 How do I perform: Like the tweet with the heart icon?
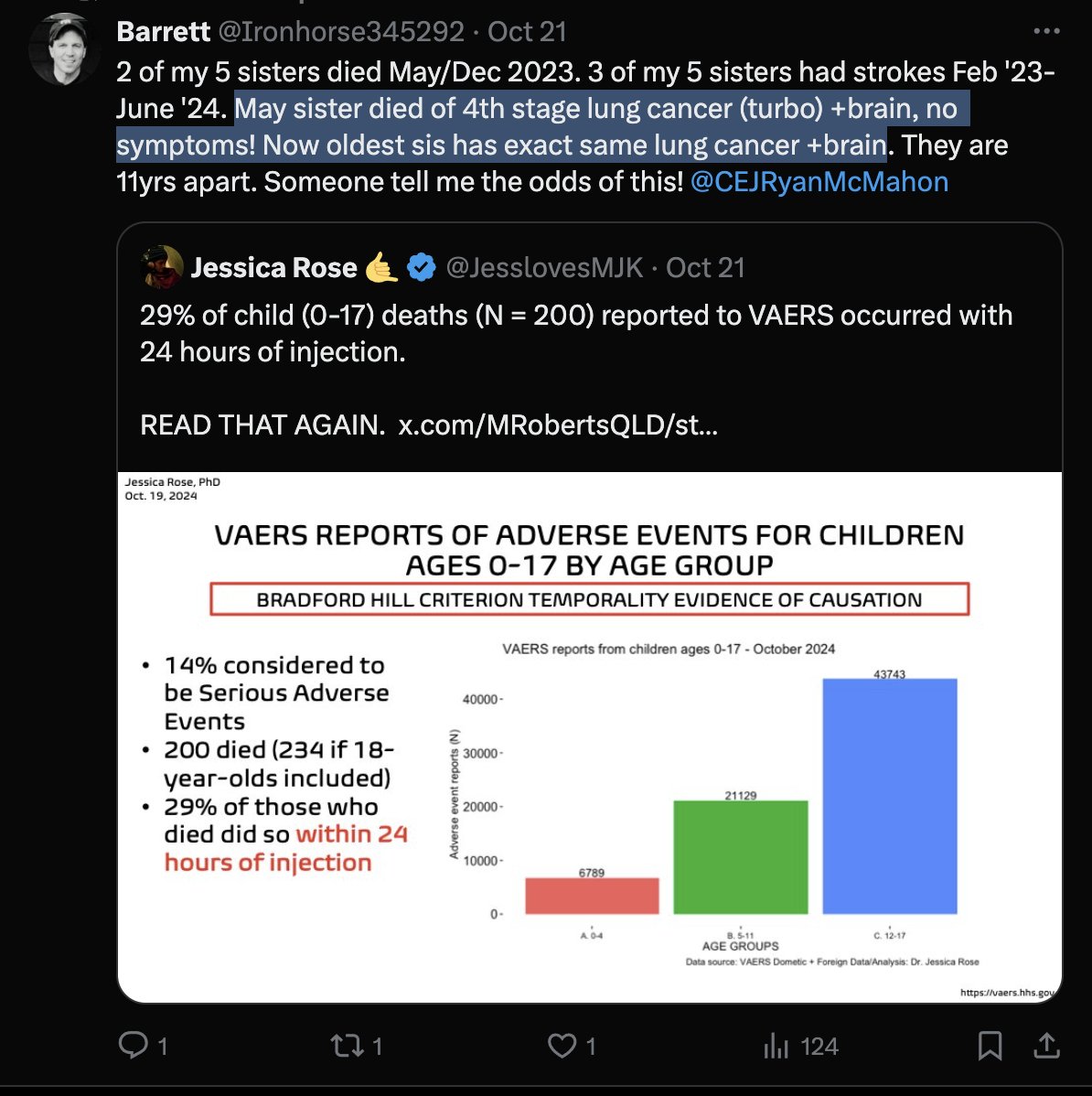click(x=562, y=1045)
